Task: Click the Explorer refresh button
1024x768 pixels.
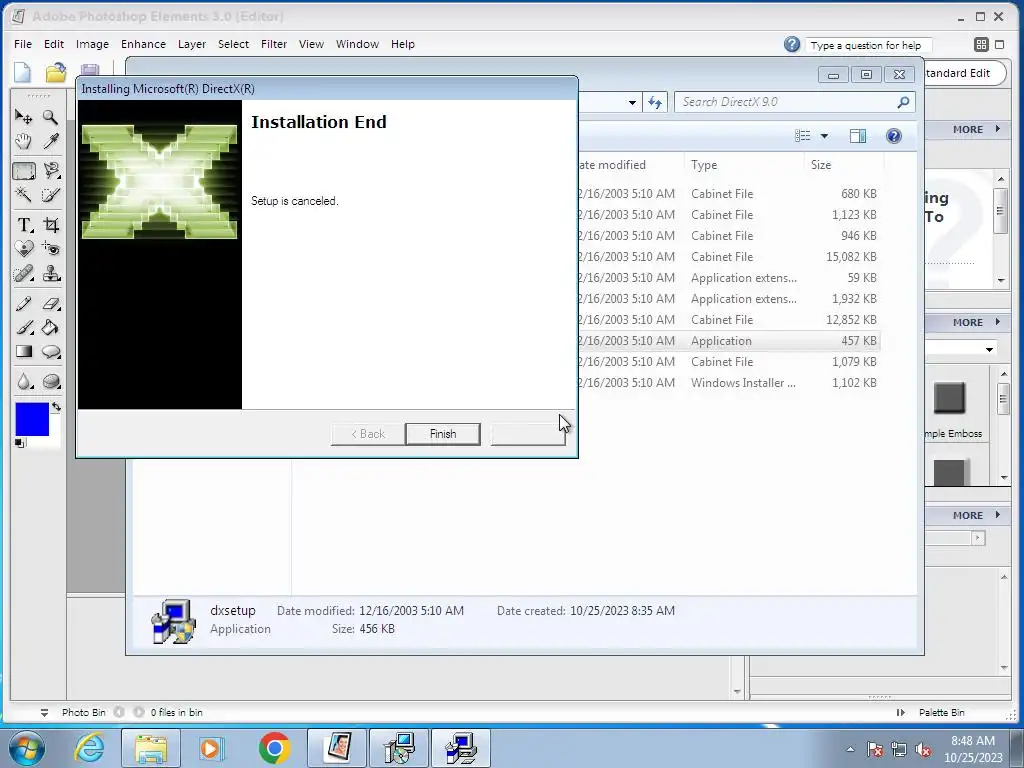Action: [x=655, y=103]
